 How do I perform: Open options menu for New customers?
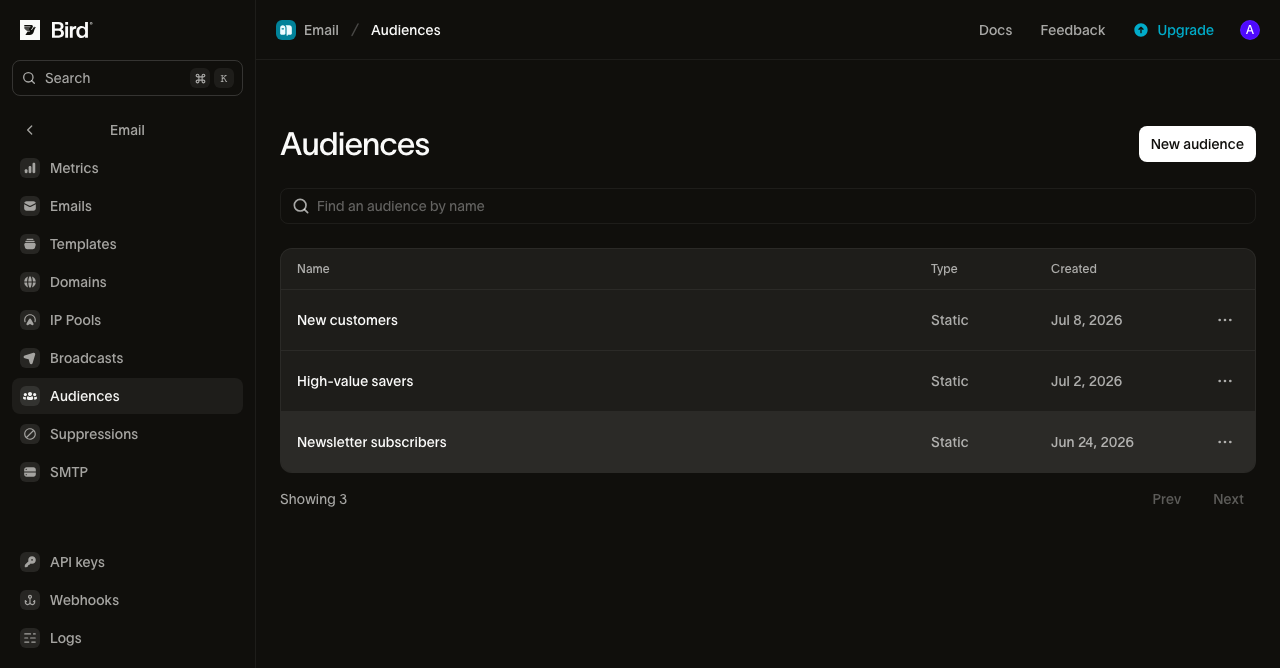coord(1225,320)
